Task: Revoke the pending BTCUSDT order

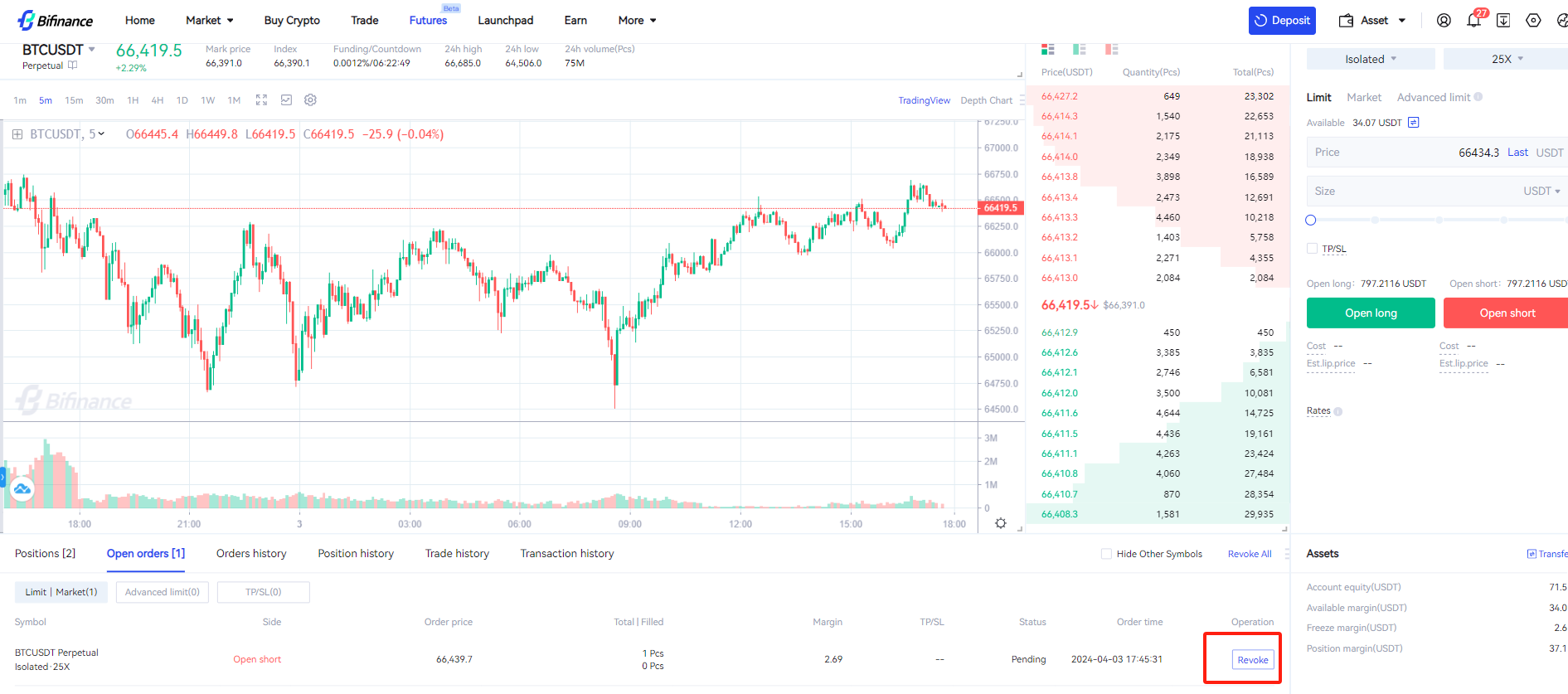Action: 1252,660
